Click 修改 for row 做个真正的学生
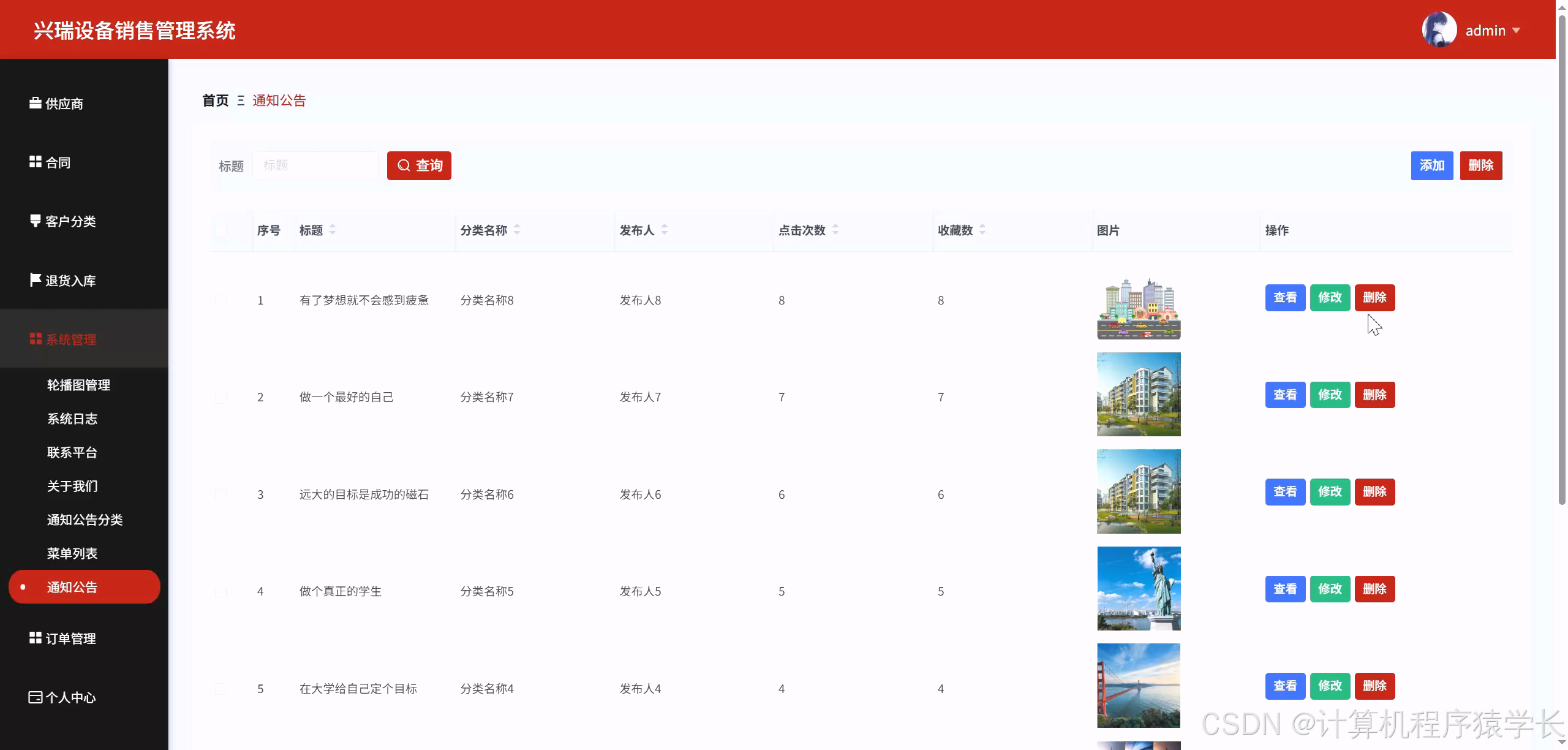This screenshot has height=750, width=1568. (1330, 589)
